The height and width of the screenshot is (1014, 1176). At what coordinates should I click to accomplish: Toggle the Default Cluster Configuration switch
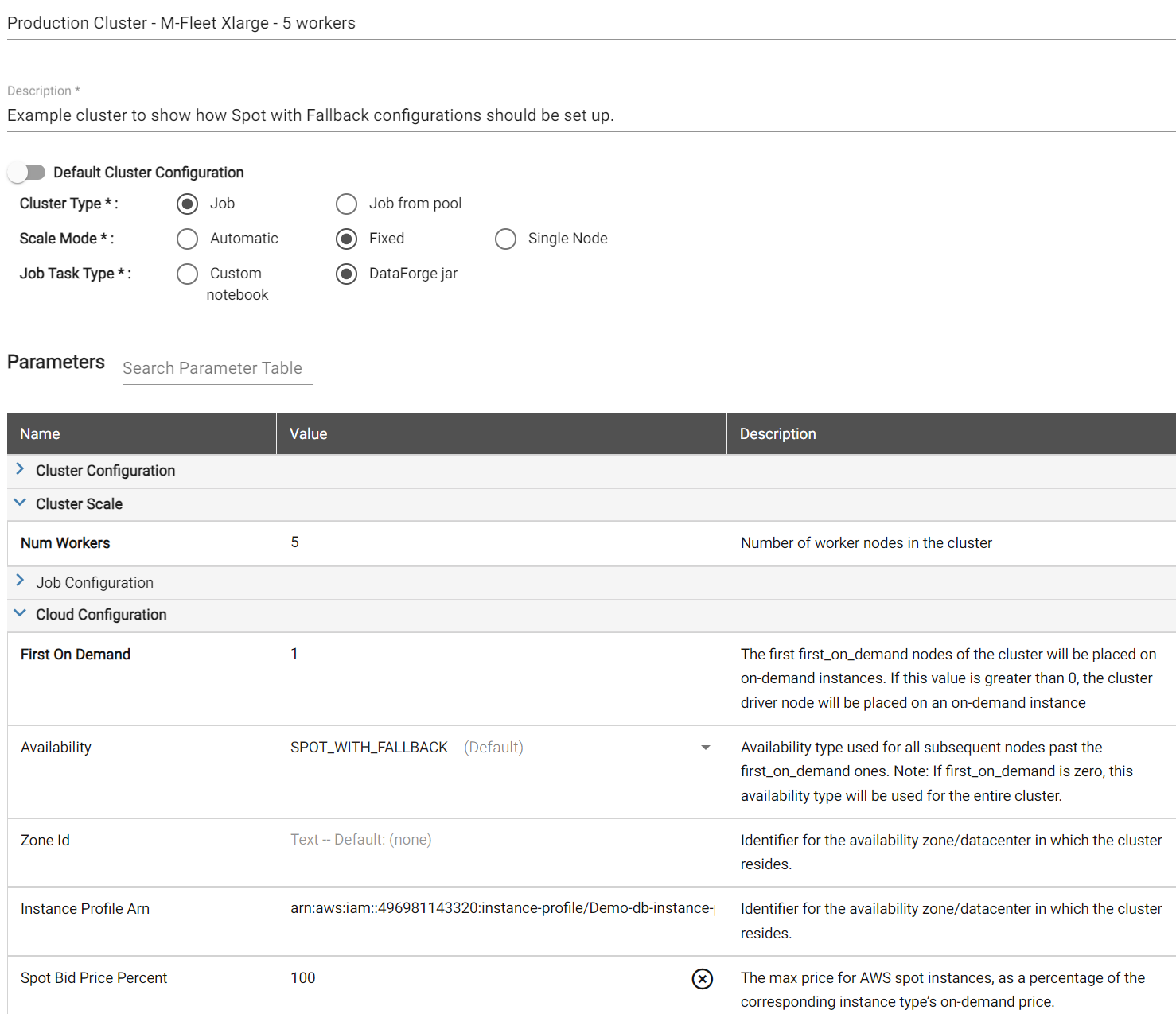26,173
